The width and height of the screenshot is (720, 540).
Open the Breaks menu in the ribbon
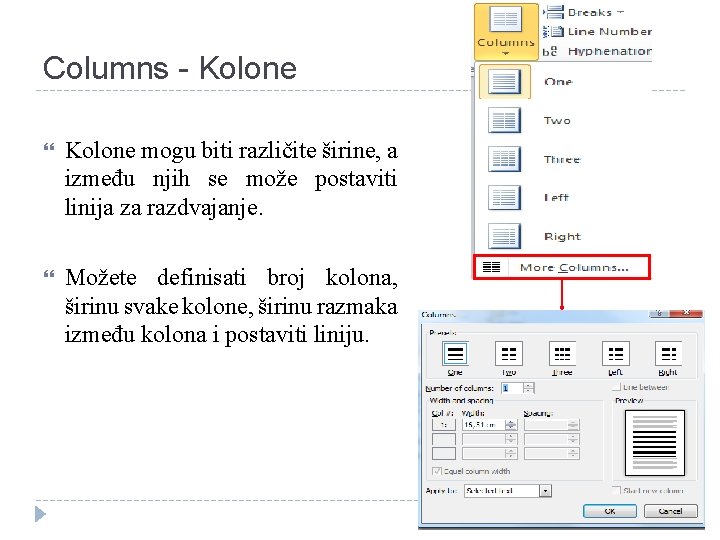pyautogui.click(x=584, y=12)
